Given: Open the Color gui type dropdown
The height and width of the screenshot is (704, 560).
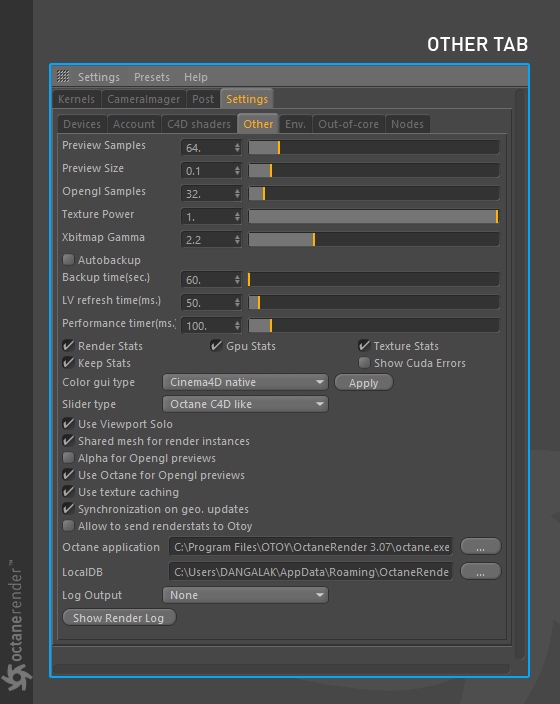Looking at the screenshot, I should pos(245,382).
